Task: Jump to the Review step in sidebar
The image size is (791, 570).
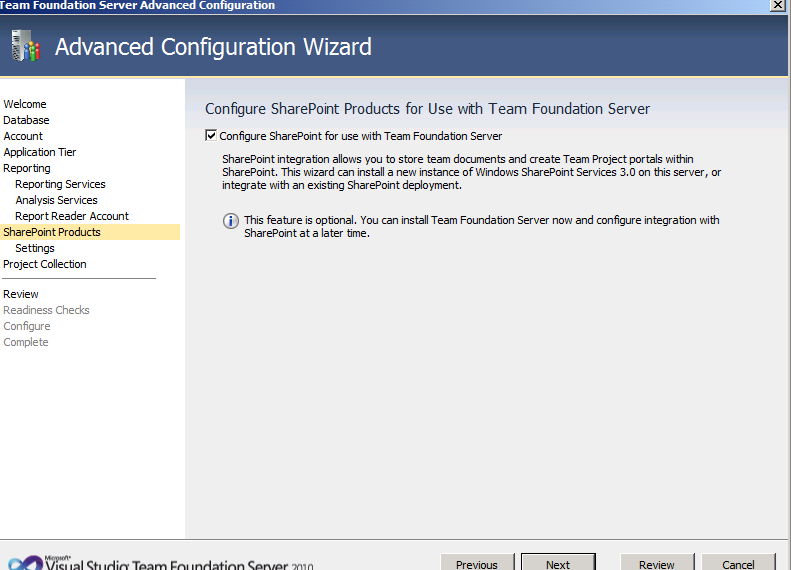Action: tap(21, 294)
